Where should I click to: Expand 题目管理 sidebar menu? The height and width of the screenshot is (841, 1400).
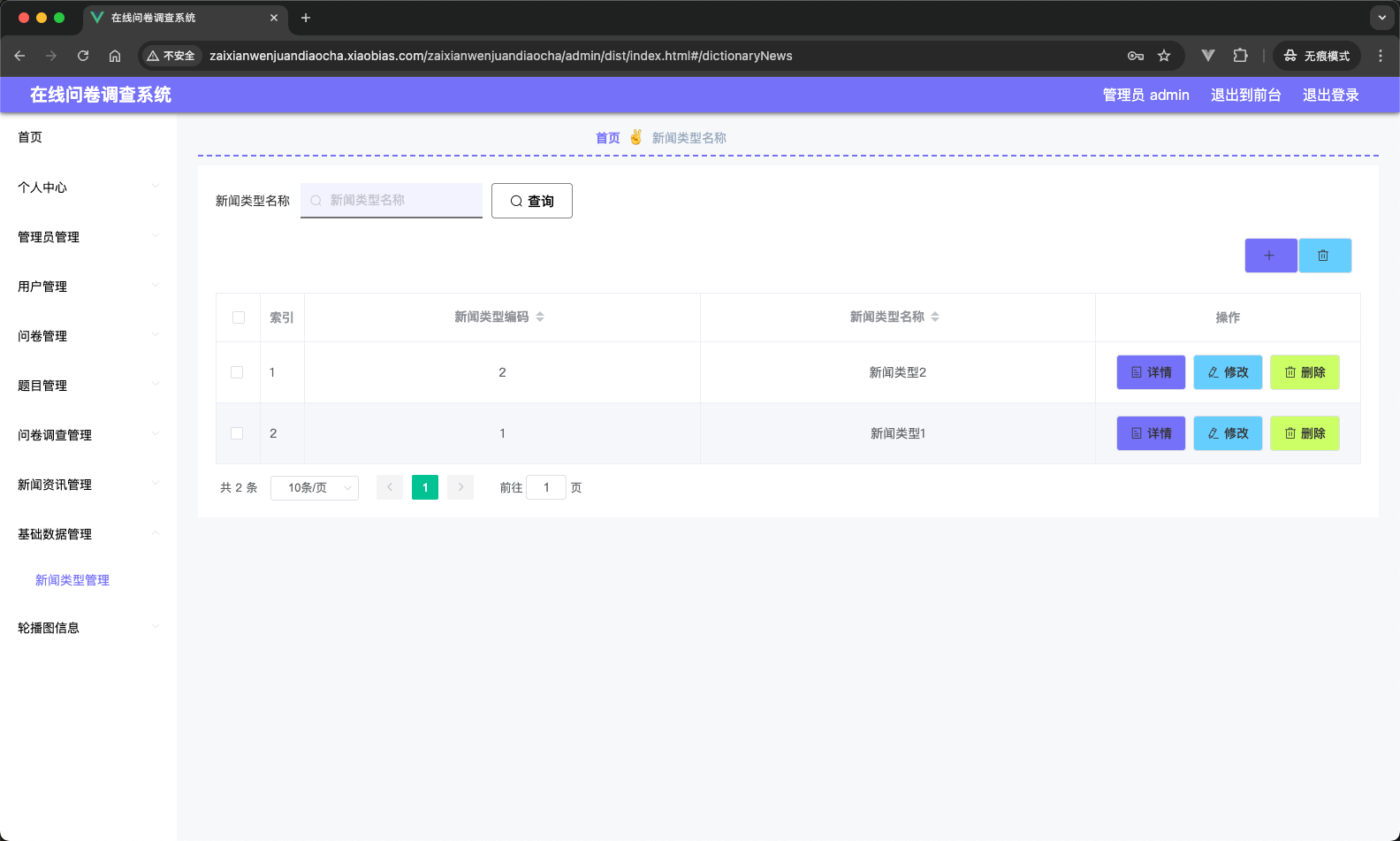tap(88, 385)
